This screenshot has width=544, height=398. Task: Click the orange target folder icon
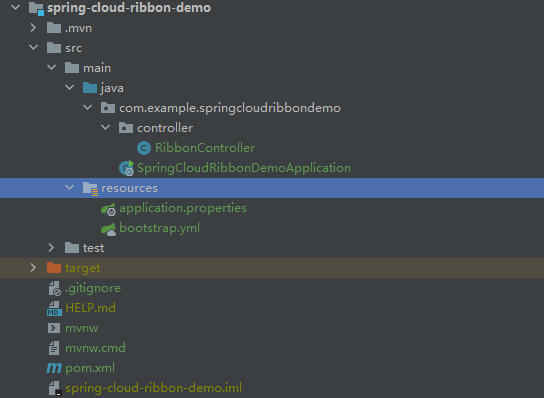[x=54, y=268]
